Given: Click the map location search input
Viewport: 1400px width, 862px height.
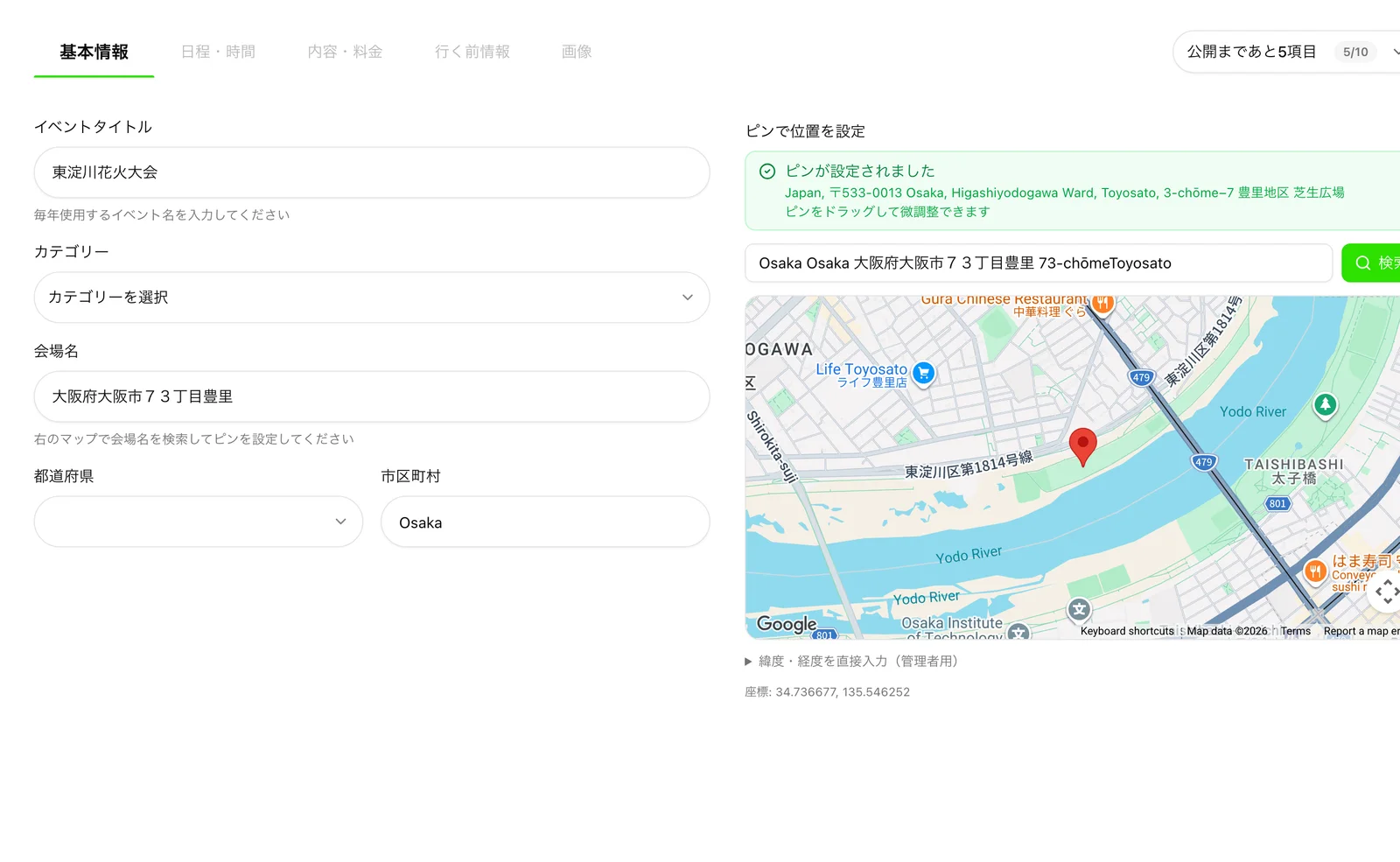Looking at the screenshot, I should 1039,263.
